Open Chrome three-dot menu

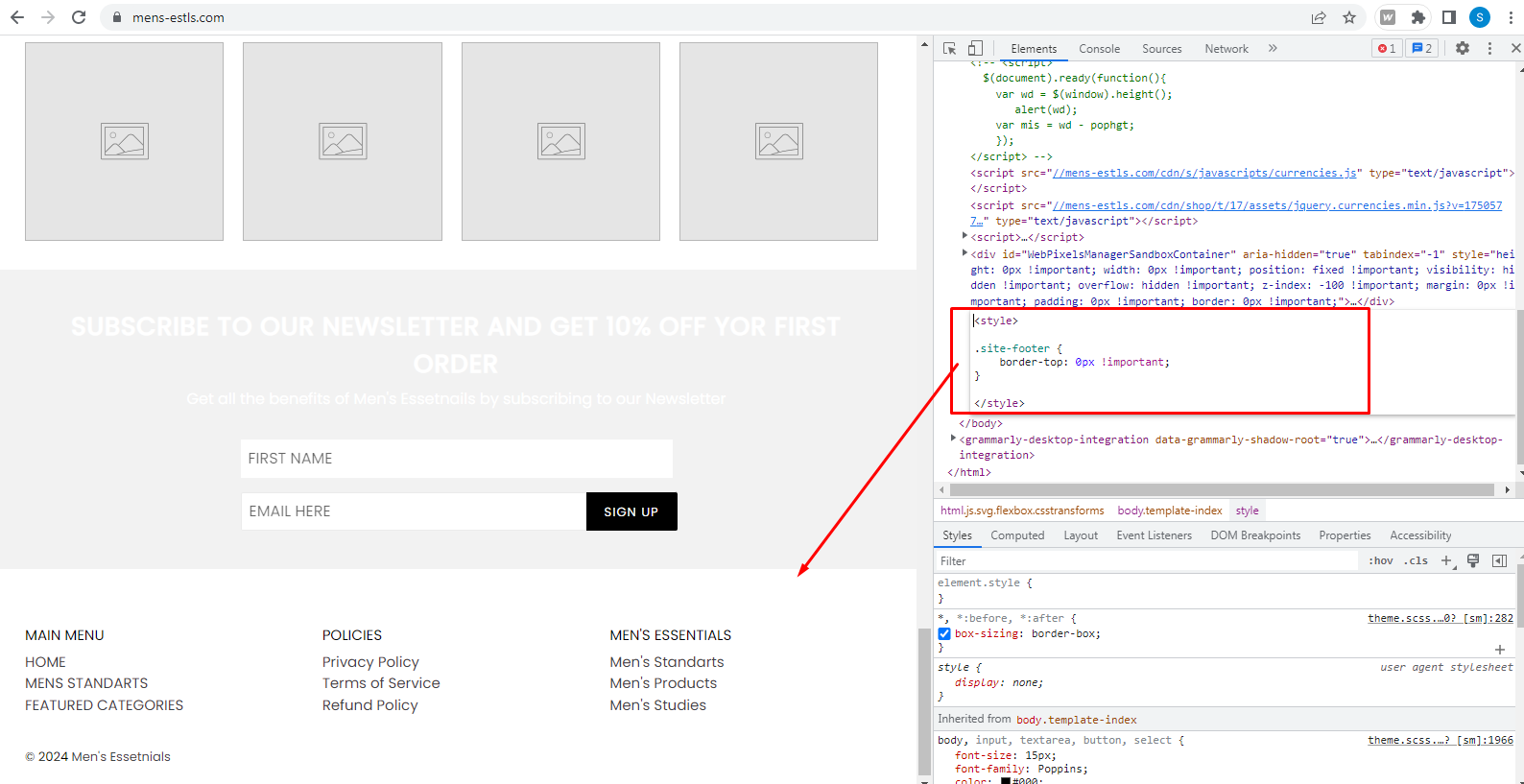point(1511,17)
